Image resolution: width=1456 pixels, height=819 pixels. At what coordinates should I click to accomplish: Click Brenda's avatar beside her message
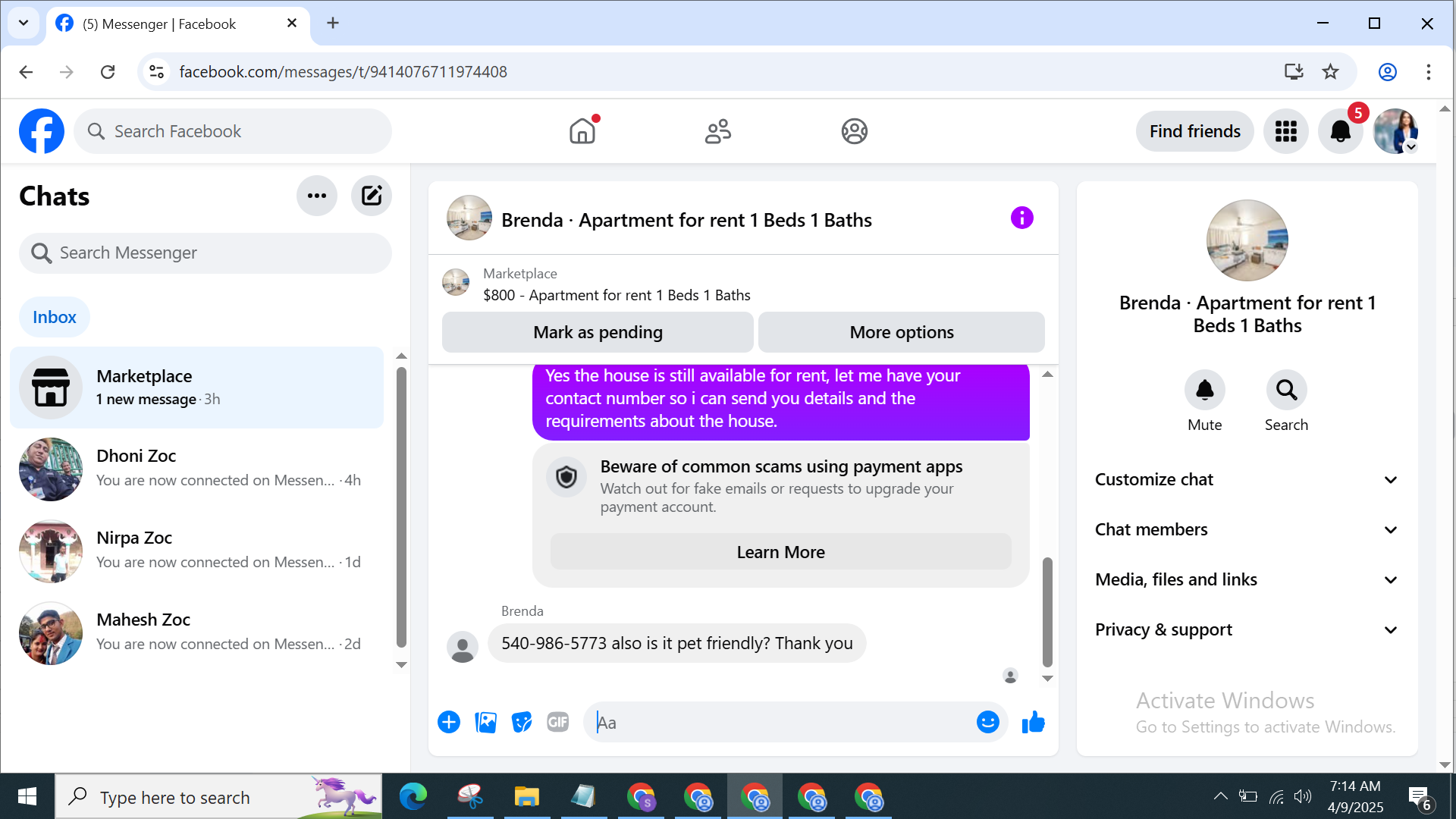[x=463, y=647]
